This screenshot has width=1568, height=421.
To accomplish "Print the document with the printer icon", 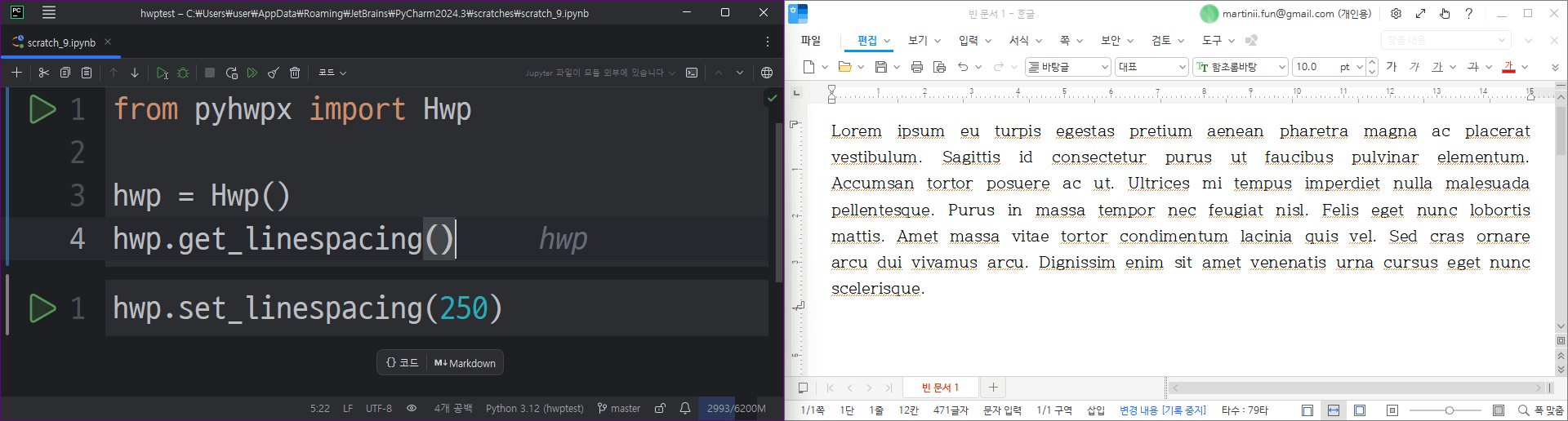I will [x=917, y=67].
